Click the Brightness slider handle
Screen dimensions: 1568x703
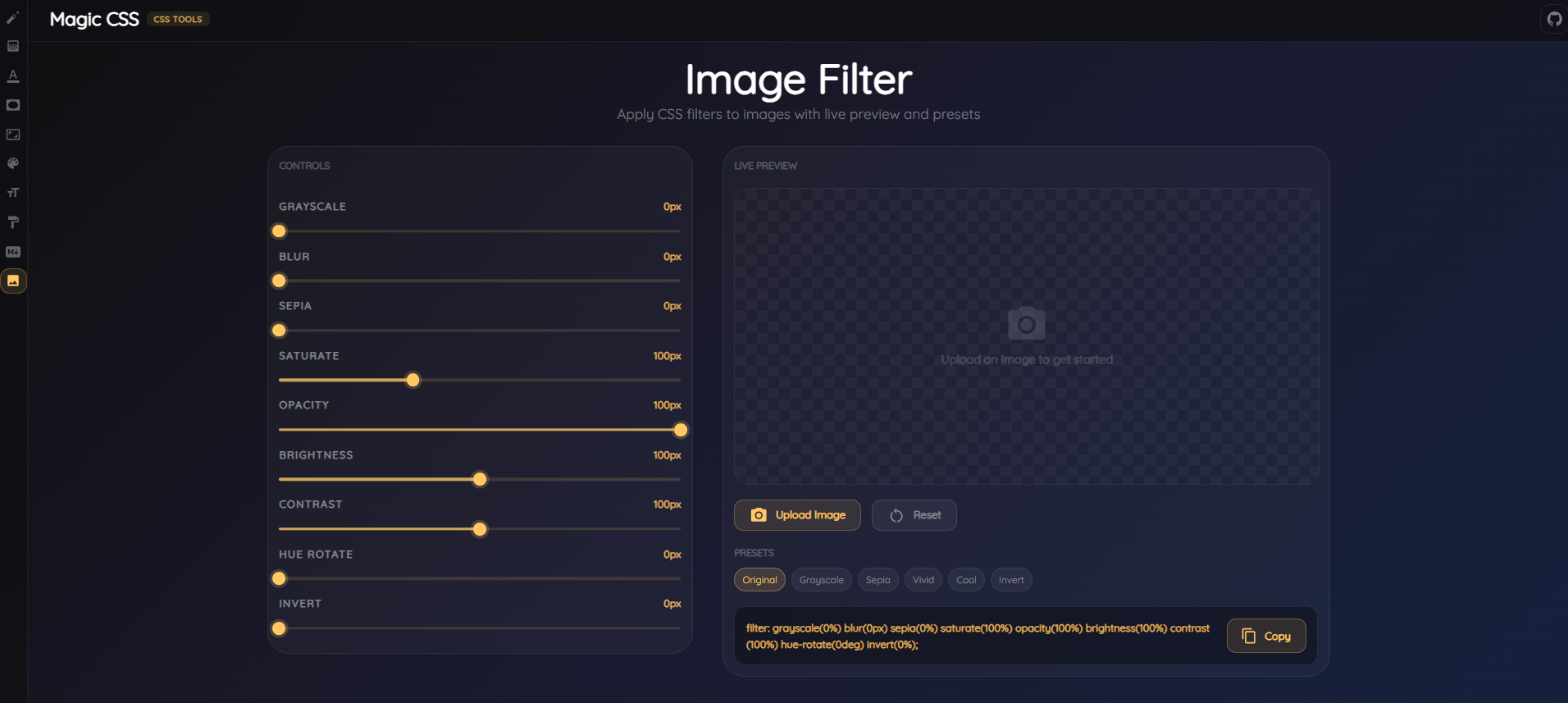[481, 479]
